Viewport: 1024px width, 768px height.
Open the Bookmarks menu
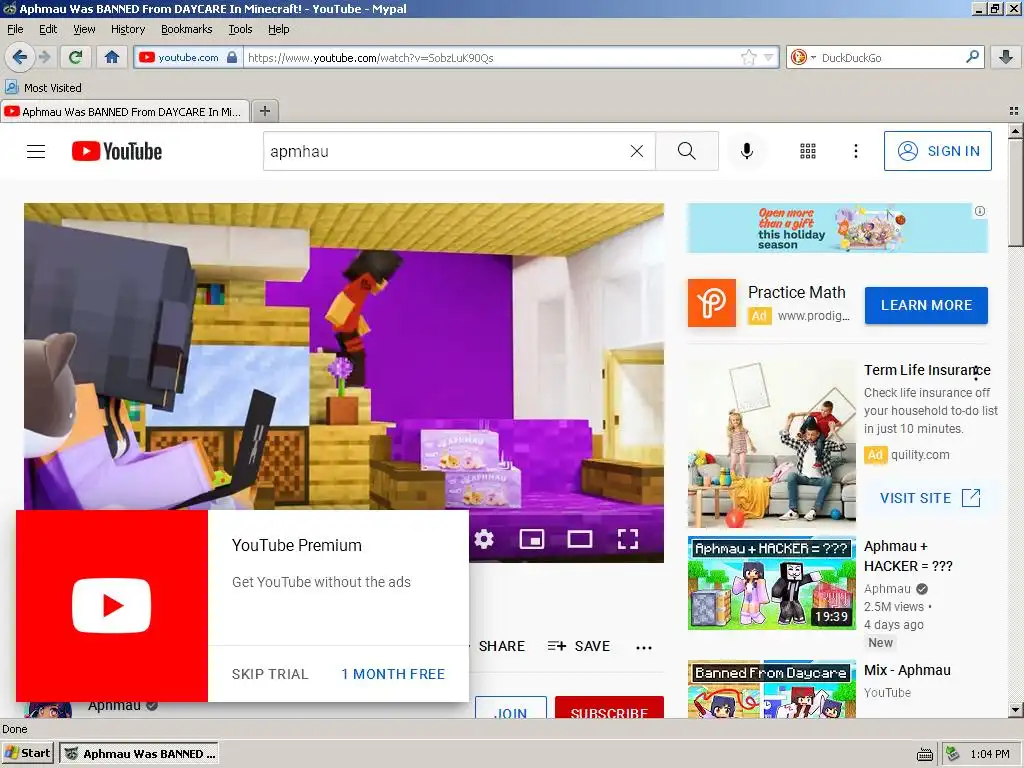coord(186,29)
